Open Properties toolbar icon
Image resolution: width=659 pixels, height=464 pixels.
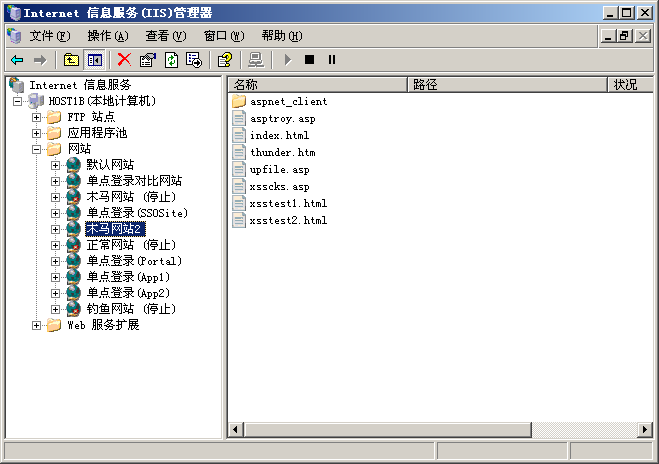click(x=148, y=60)
